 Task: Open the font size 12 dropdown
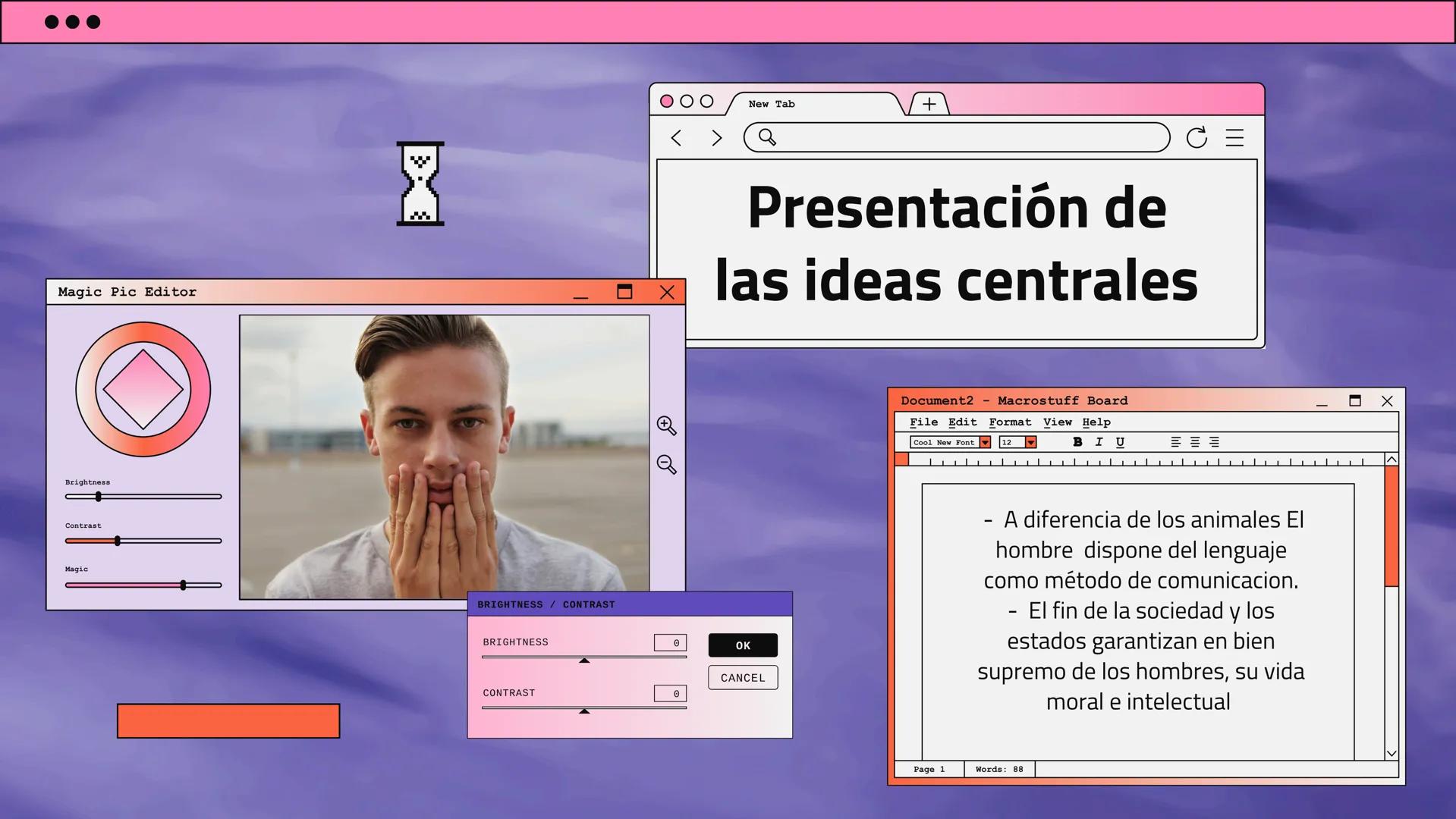(1030, 442)
